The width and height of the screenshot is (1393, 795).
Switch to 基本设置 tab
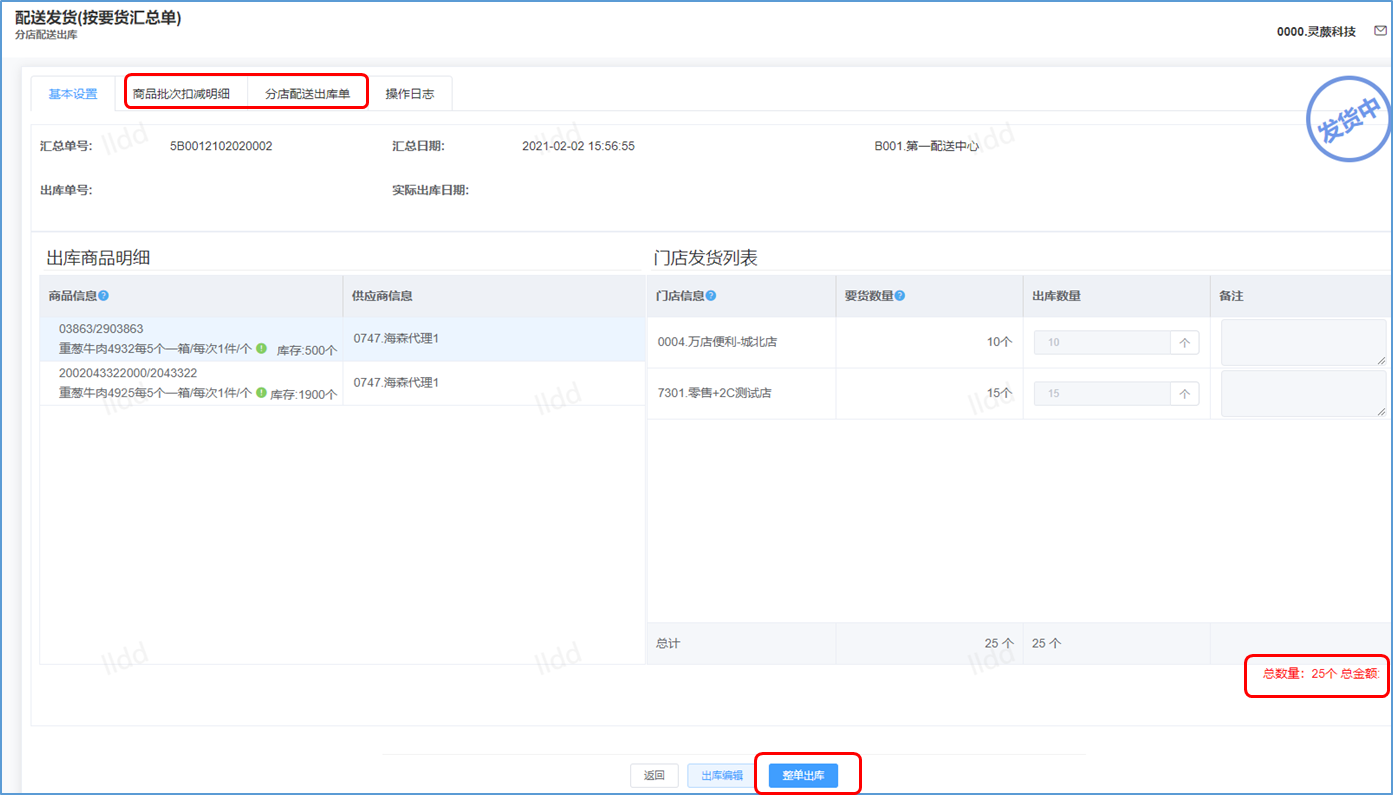point(73,94)
